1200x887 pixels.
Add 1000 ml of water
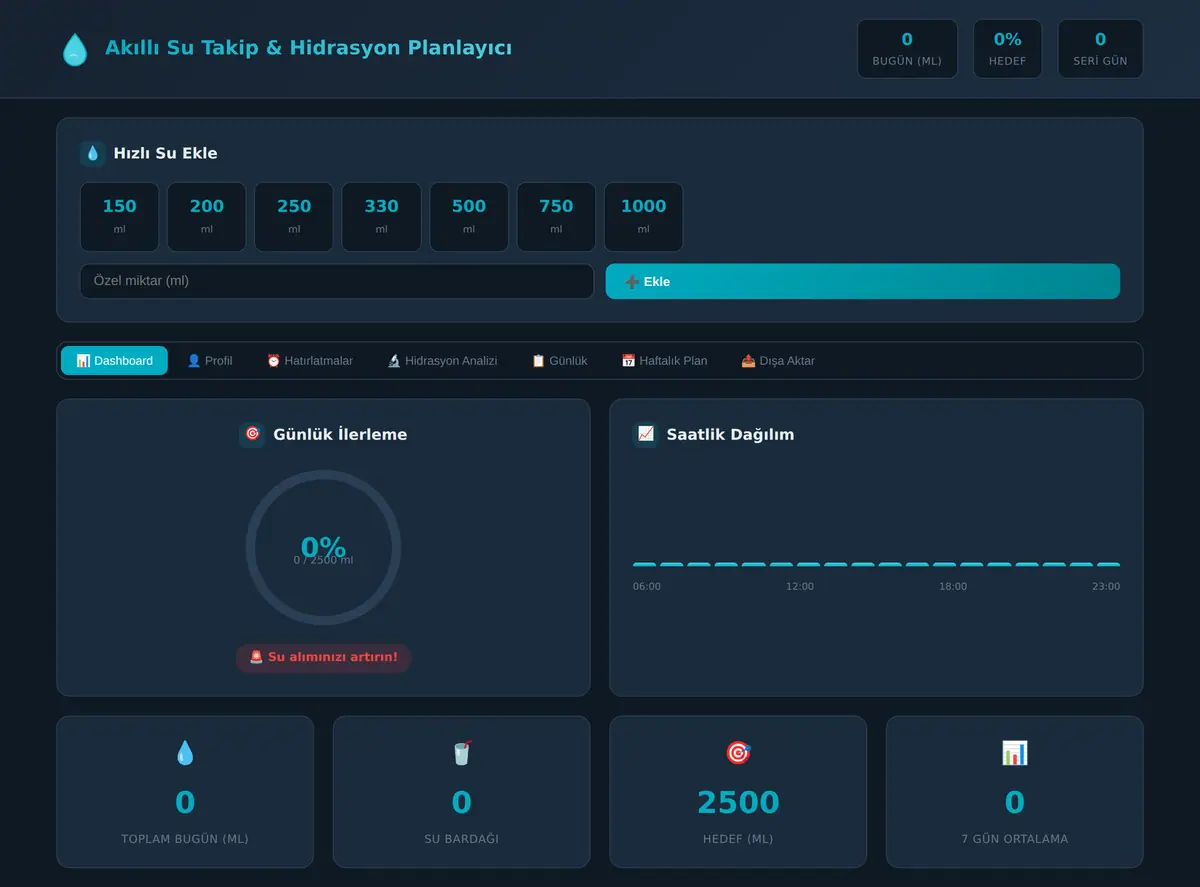point(643,217)
